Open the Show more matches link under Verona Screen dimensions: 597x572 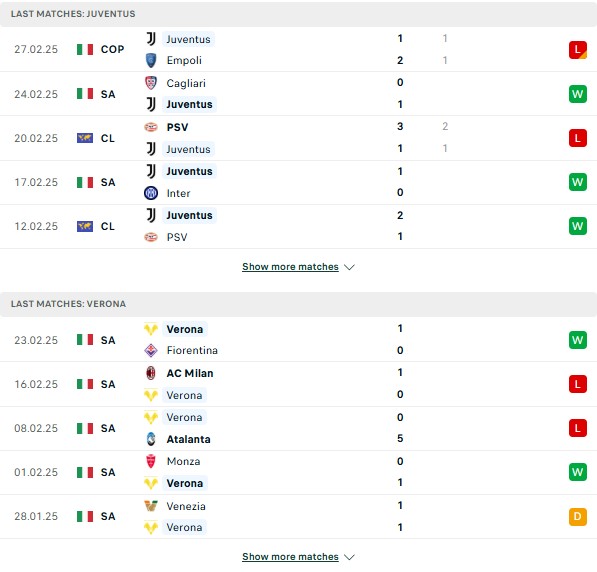click(290, 556)
